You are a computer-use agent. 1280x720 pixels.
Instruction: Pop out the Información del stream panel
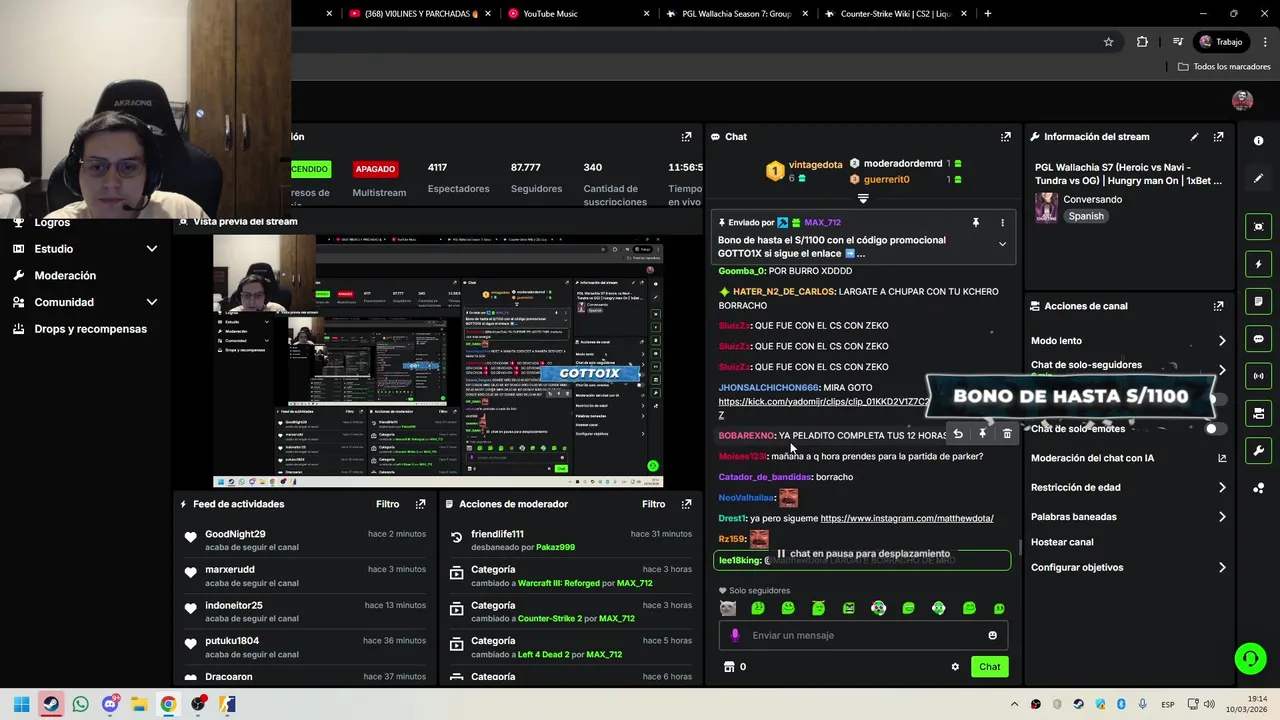tap(1218, 137)
